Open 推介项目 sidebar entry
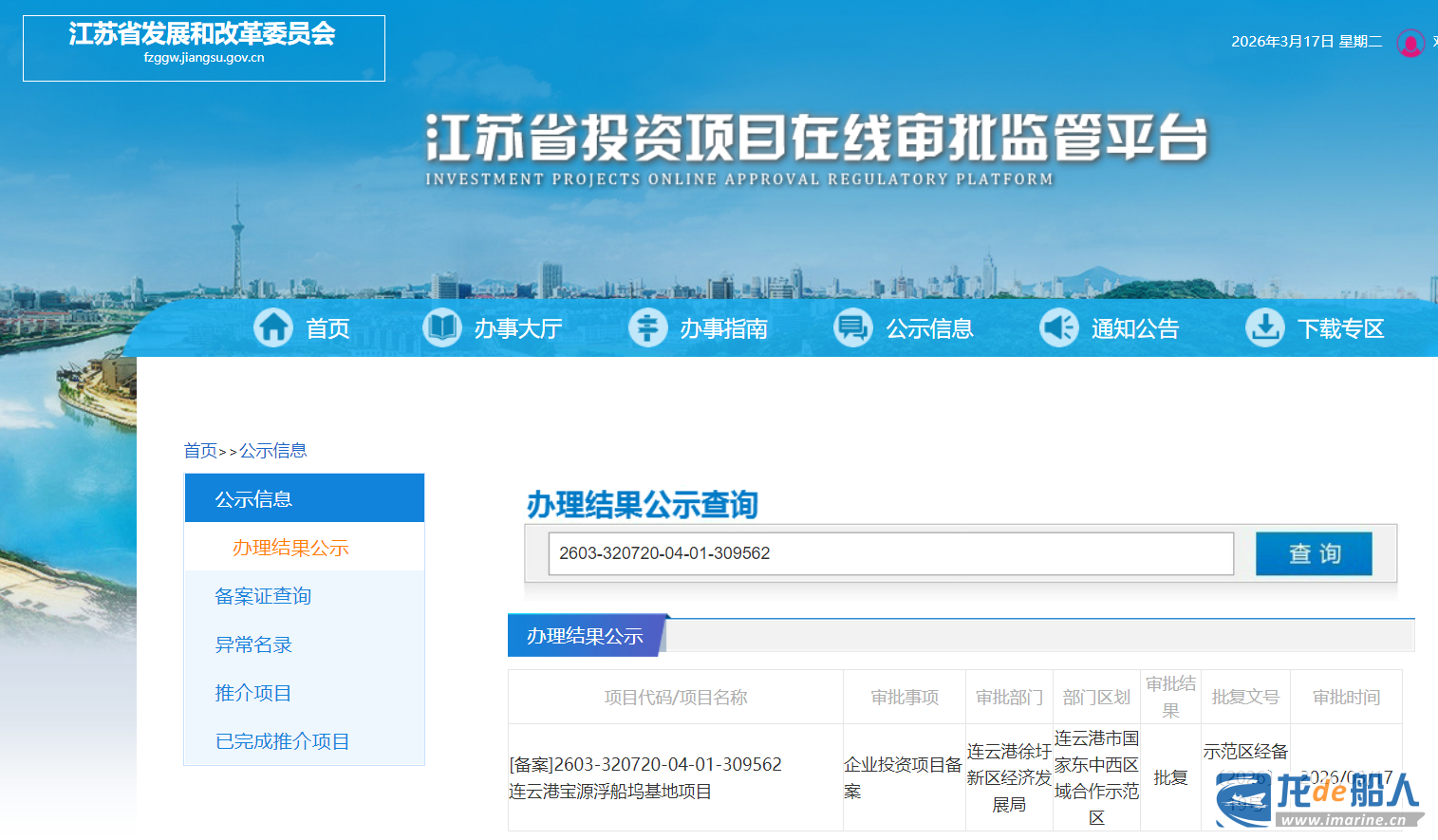 253,693
